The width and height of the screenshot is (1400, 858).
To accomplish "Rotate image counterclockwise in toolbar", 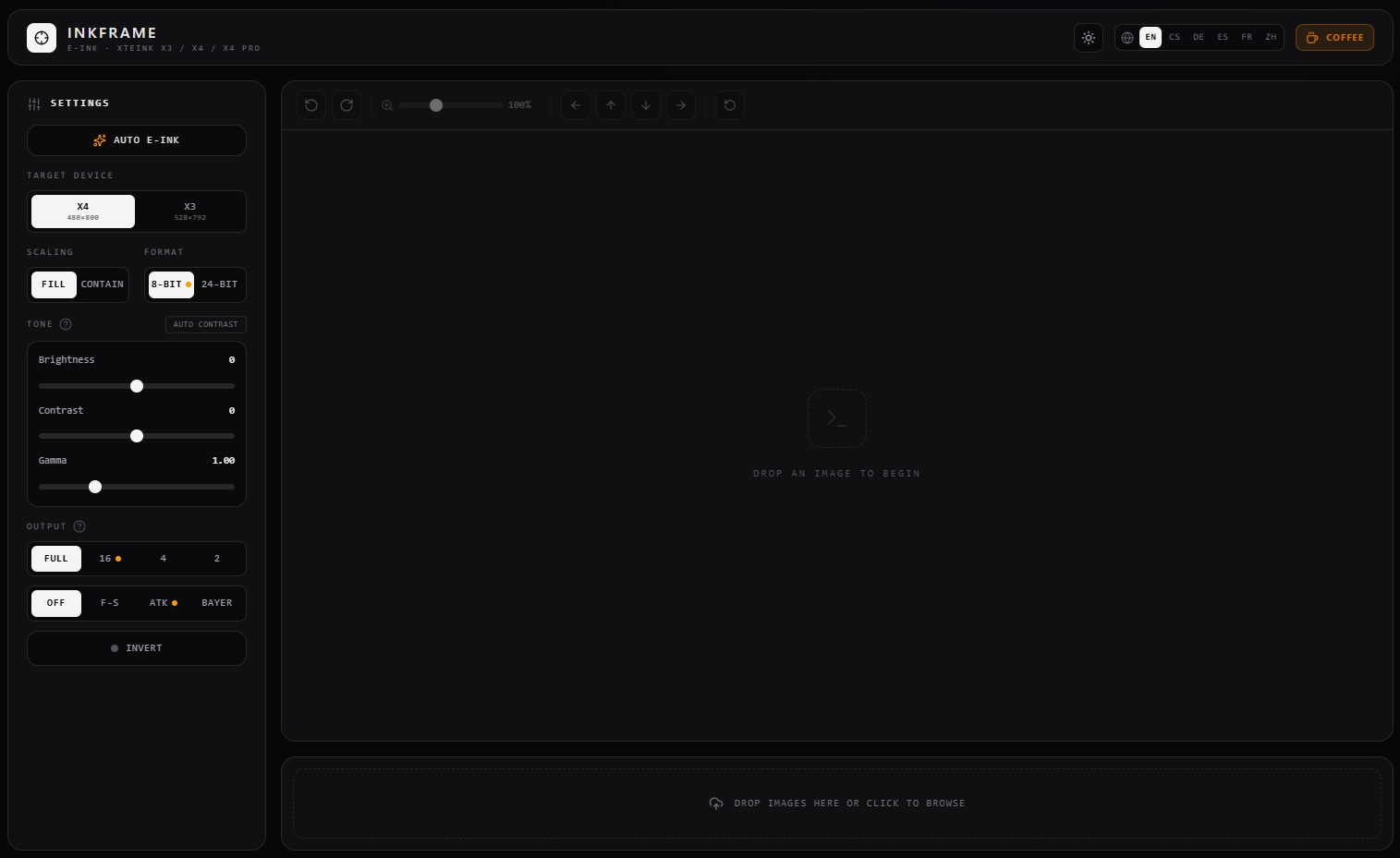I will 311,105.
